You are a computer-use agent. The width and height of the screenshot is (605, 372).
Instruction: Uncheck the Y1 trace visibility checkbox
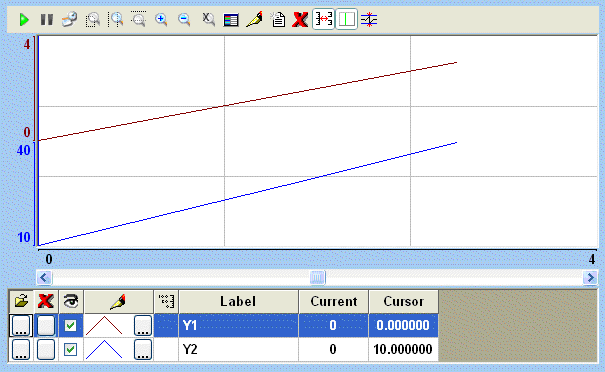pyautogui.click(x=70, y=325)
